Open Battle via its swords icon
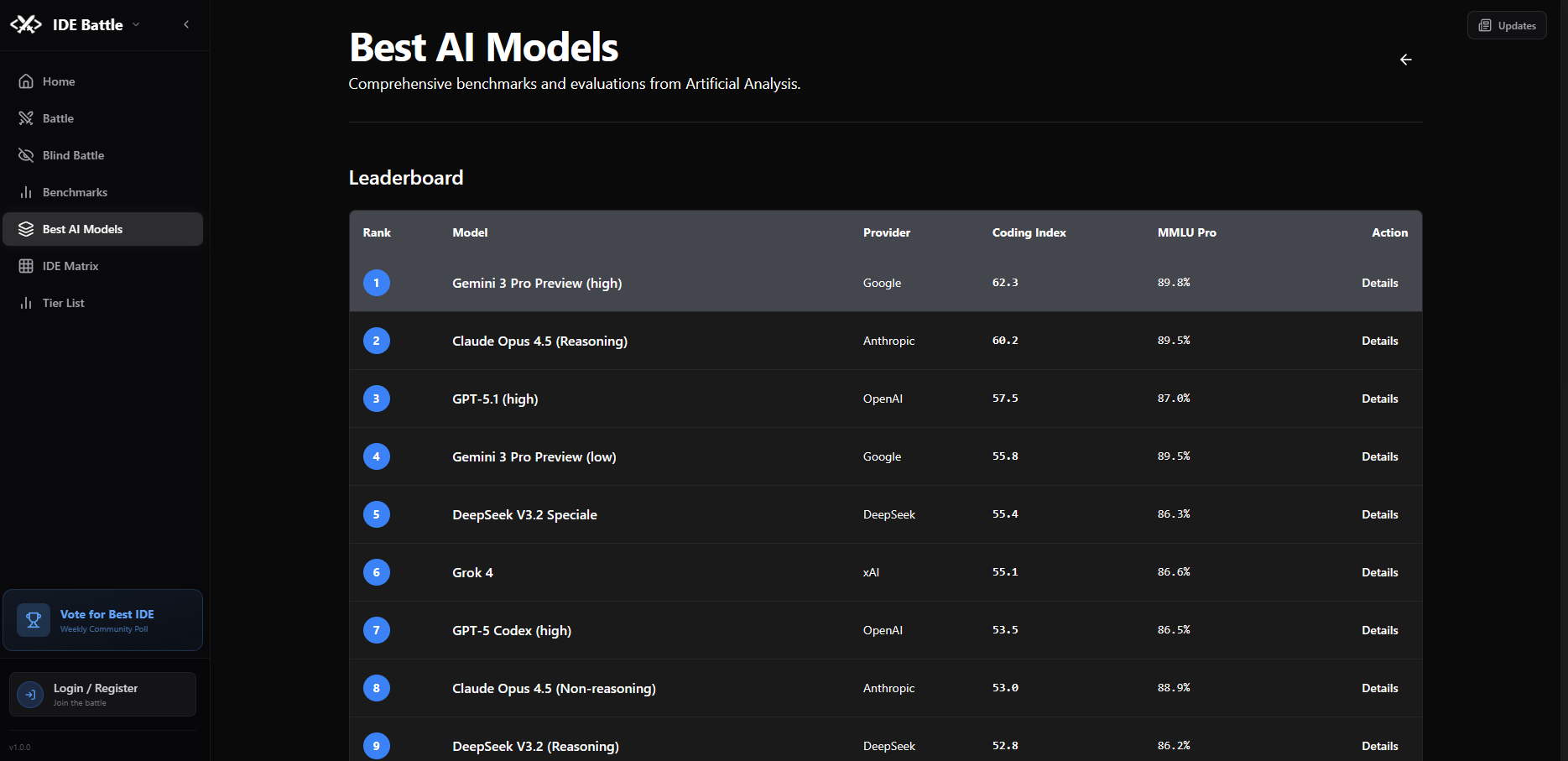 [x=27, y=117]
